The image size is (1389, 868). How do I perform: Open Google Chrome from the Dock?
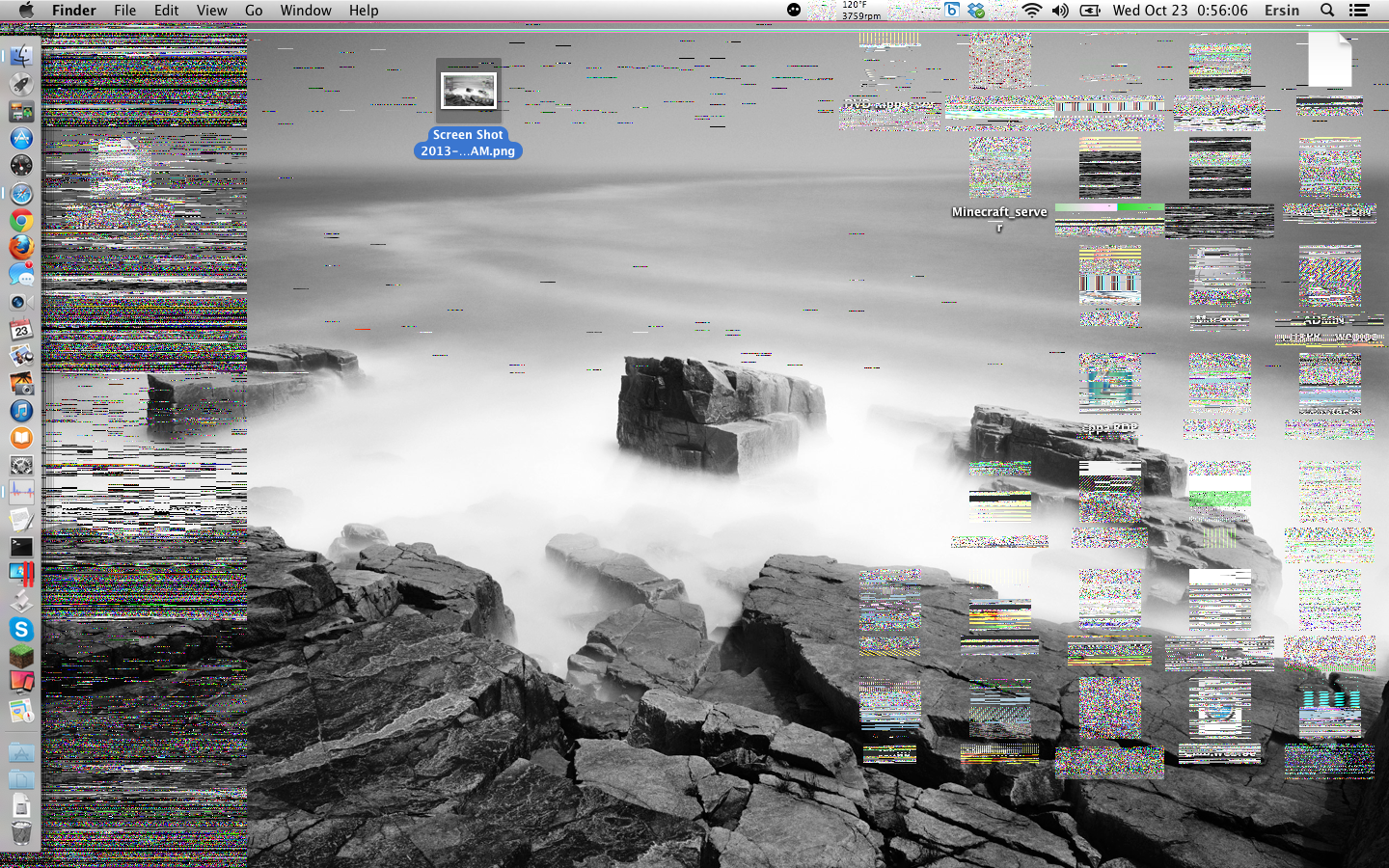pyautogui.click(x=21, y=221)
